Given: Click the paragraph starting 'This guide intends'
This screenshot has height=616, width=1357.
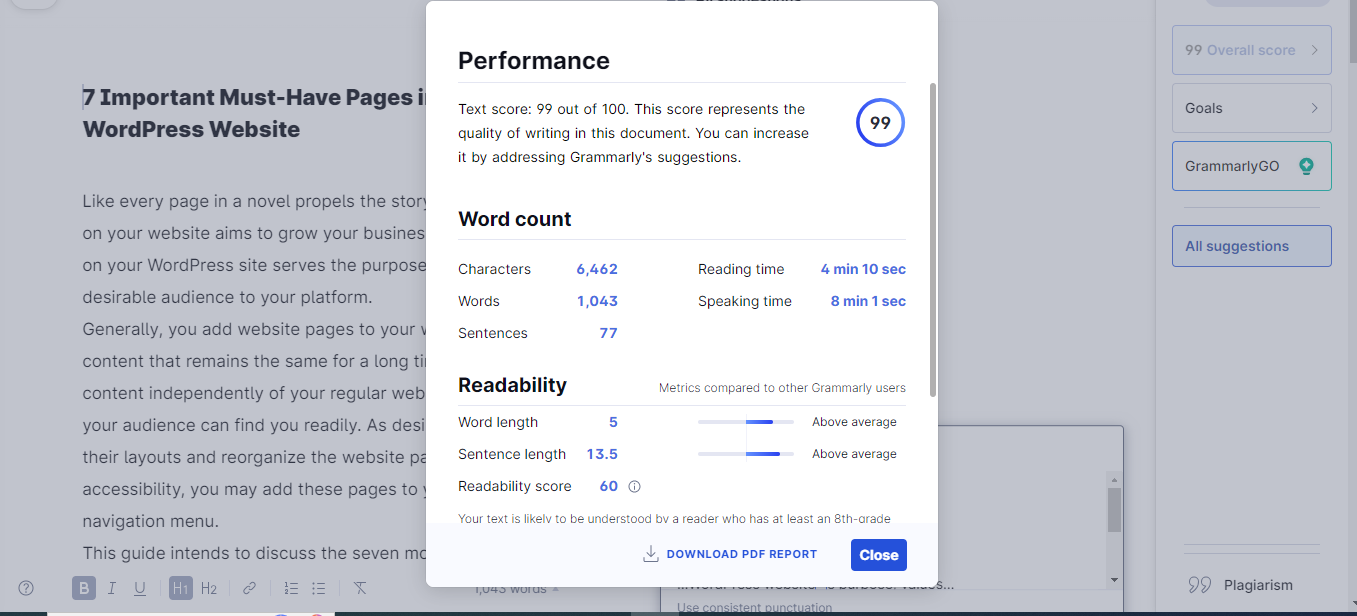Looking at the screenshot, I should 254,553.
